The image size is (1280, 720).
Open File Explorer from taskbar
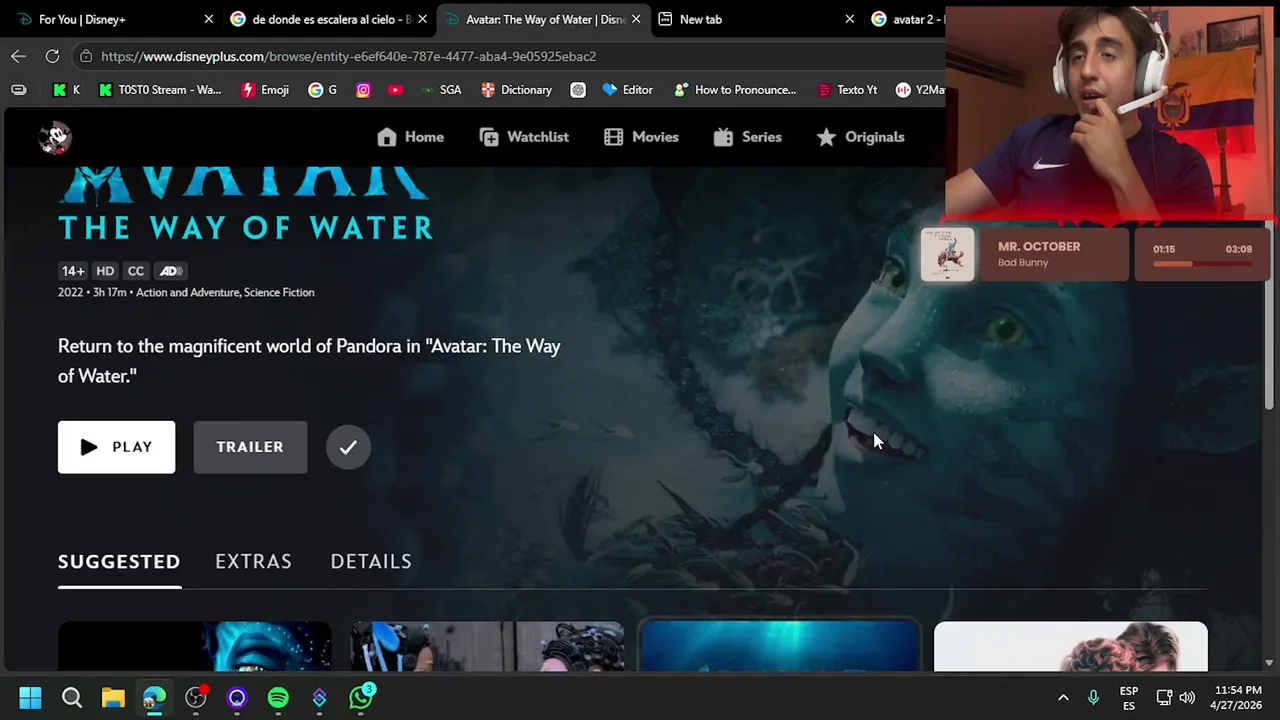point(113,697)
